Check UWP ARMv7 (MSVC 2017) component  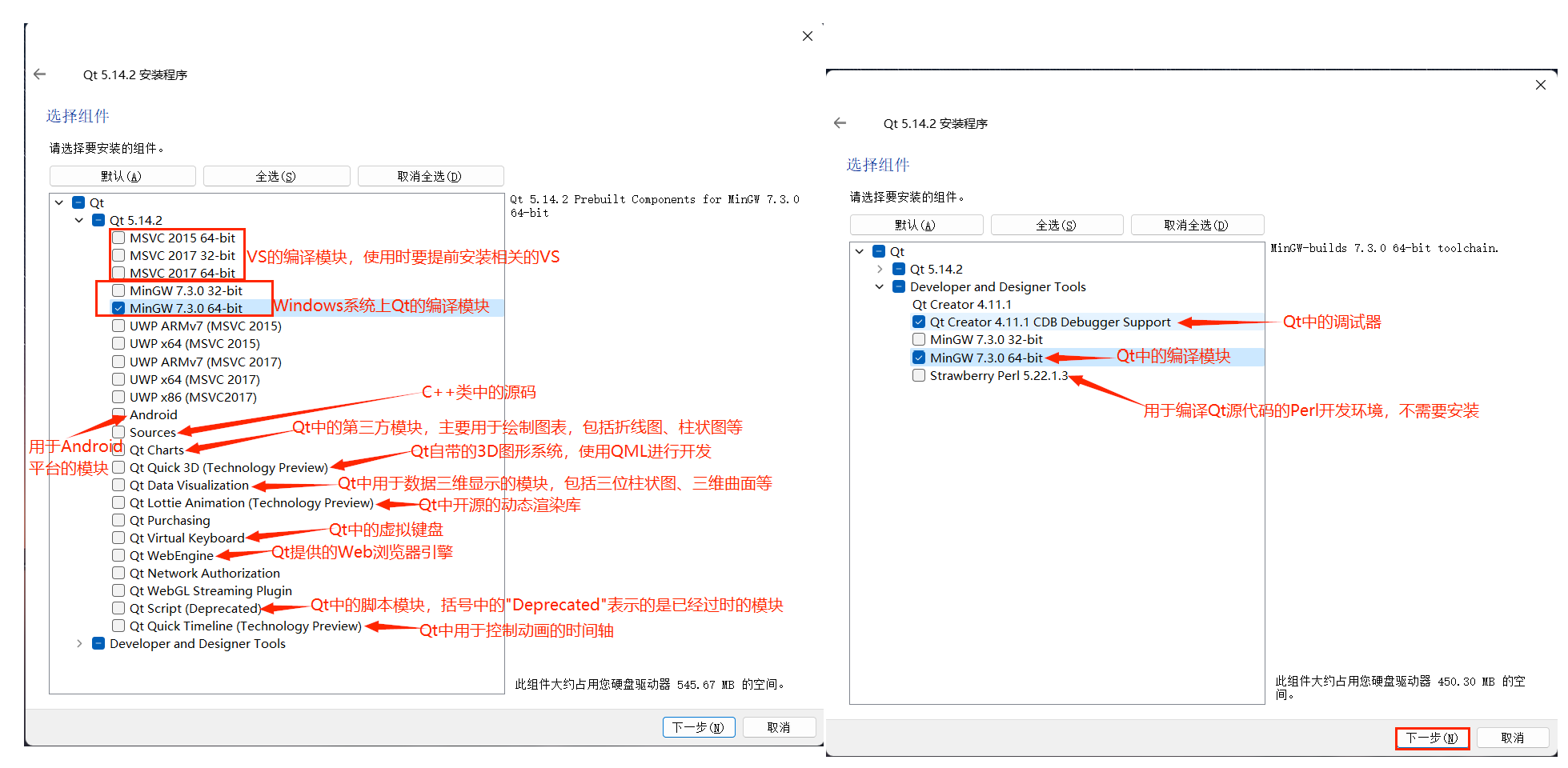tap(118, 362)
